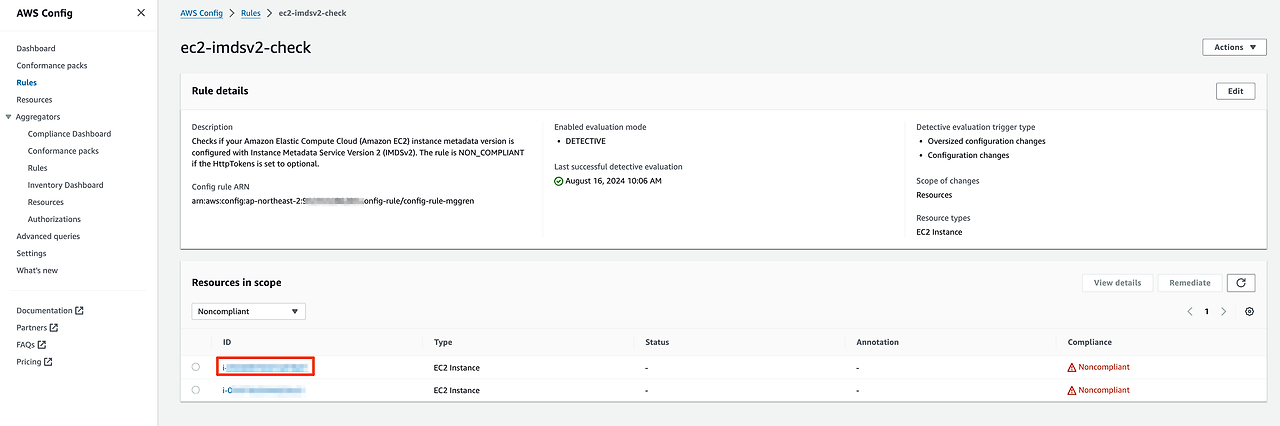Click second row Noncompliant warning icon
Screen dimensions: 1280x426
(x=1072, y=390)
